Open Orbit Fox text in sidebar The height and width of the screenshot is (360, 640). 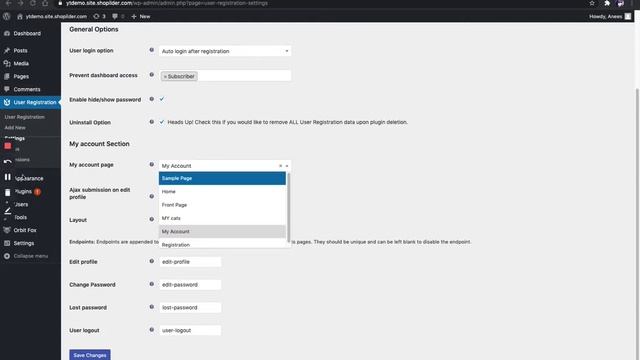pyautogui.click(x=25, y=230)
